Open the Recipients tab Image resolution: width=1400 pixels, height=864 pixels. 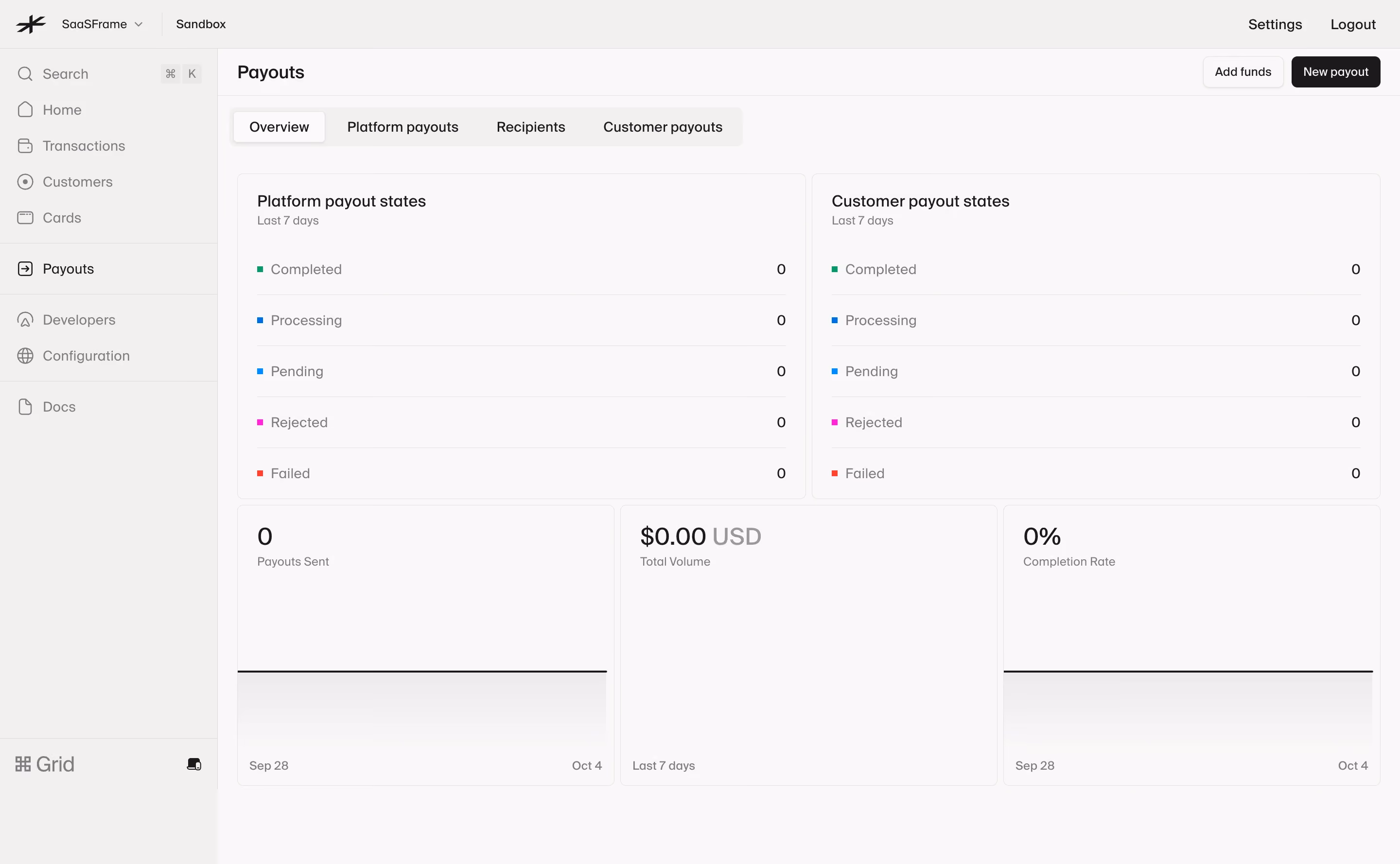tap(530, 127)
